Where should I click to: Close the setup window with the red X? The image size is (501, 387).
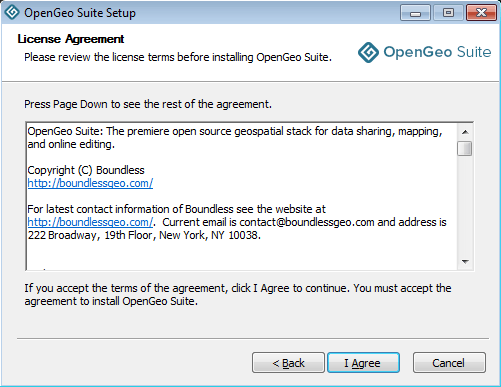(x=481, y=13)
